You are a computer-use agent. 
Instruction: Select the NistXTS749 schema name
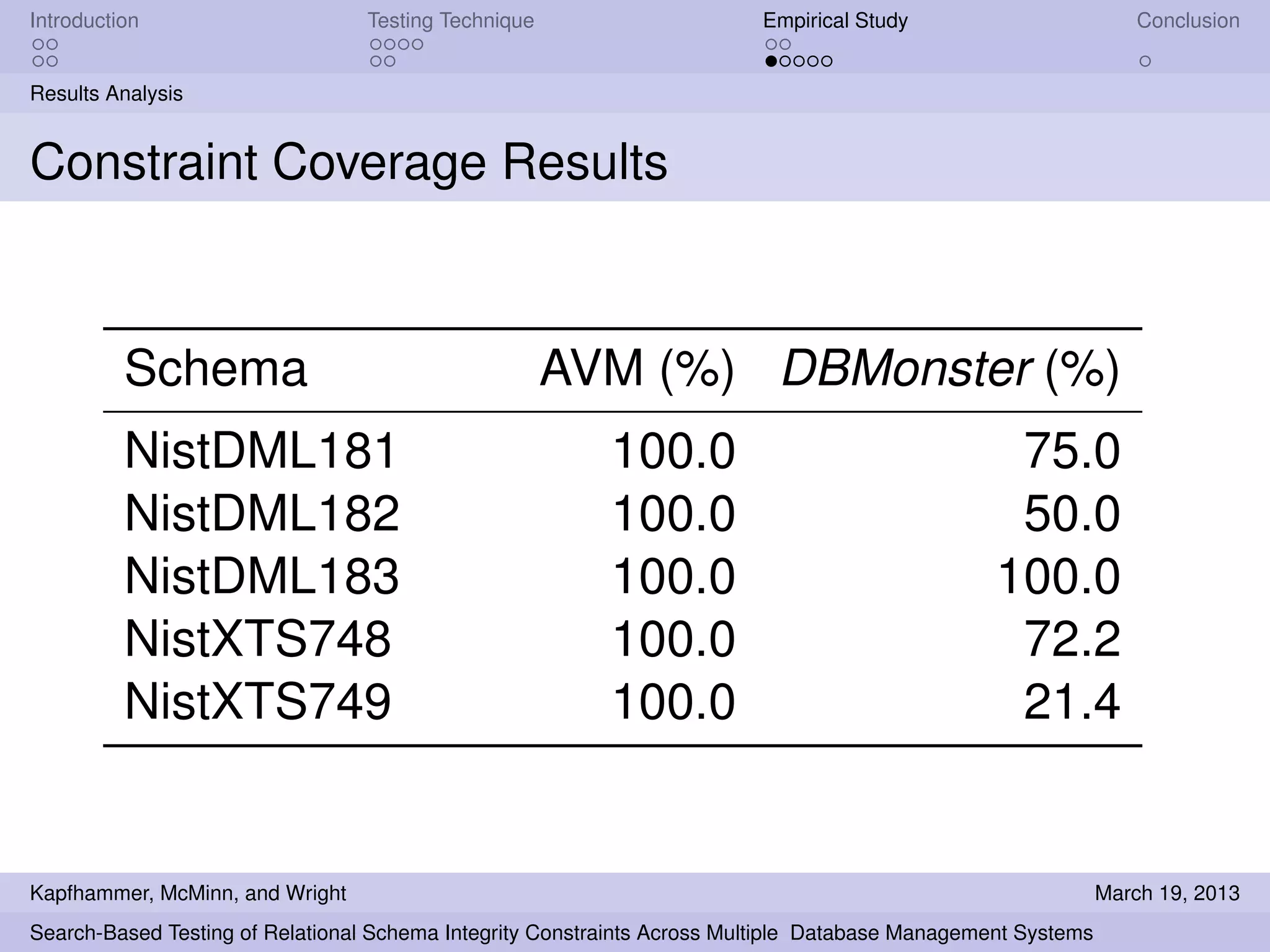coord(258,702)
